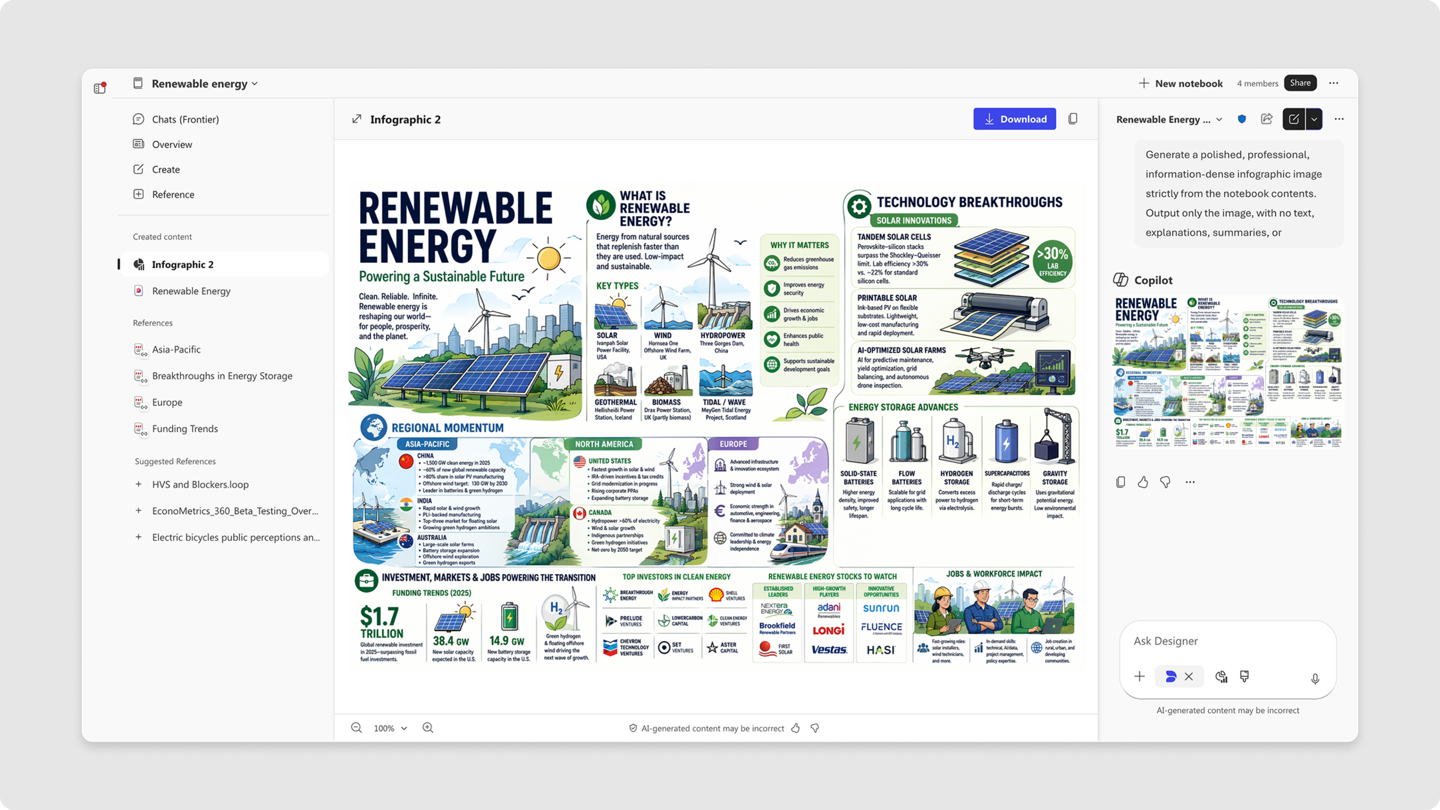This screenshot has width=1440, height=810.
Task: Click the Designer agent chip icon
Action: 1170,677
